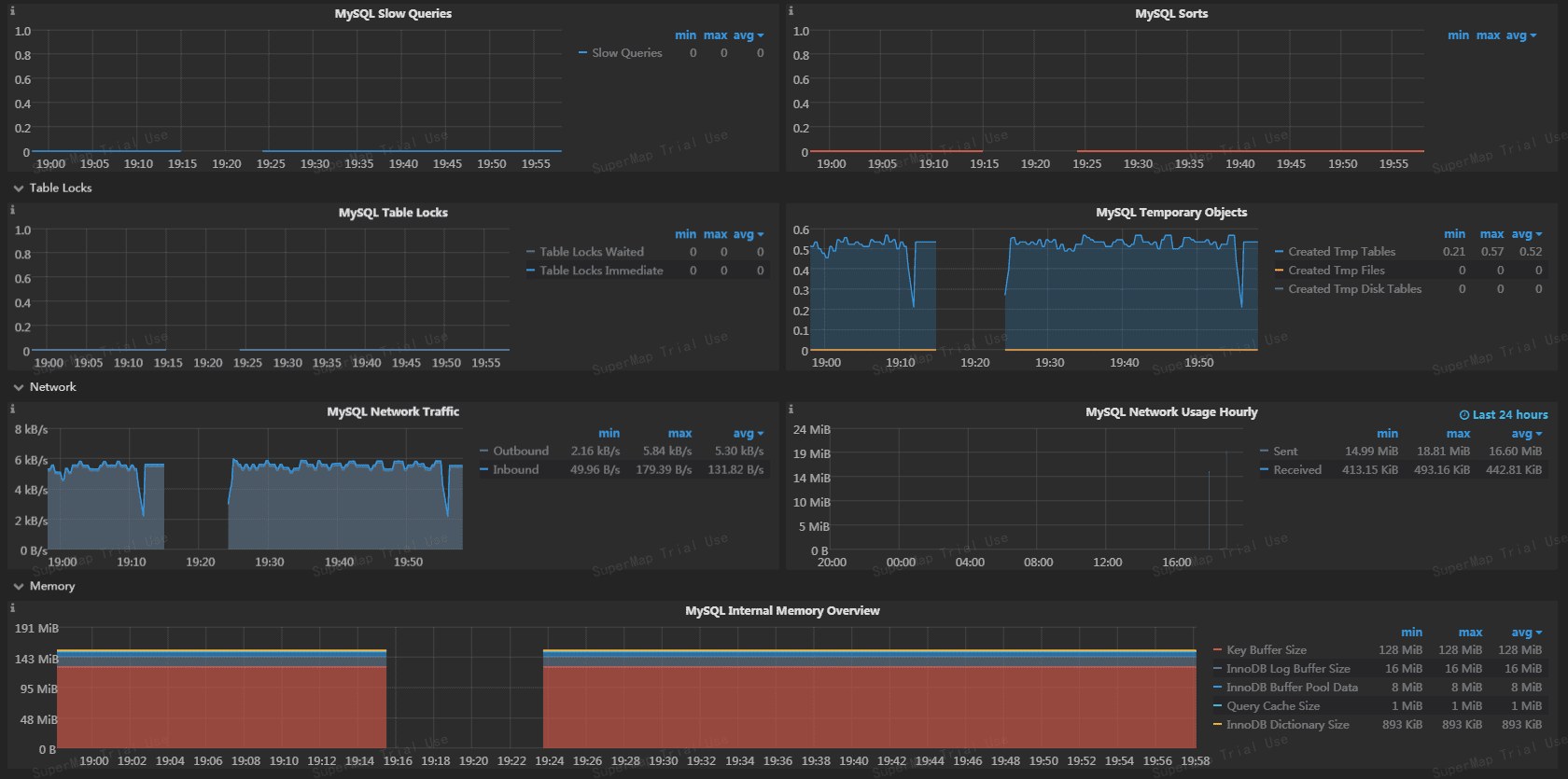The width and height of the screenshot is (1568, 779).
Task: Open MySQL Network Usage Hourly title menu
Action: pyautogui.click(x=1171, y=411)
